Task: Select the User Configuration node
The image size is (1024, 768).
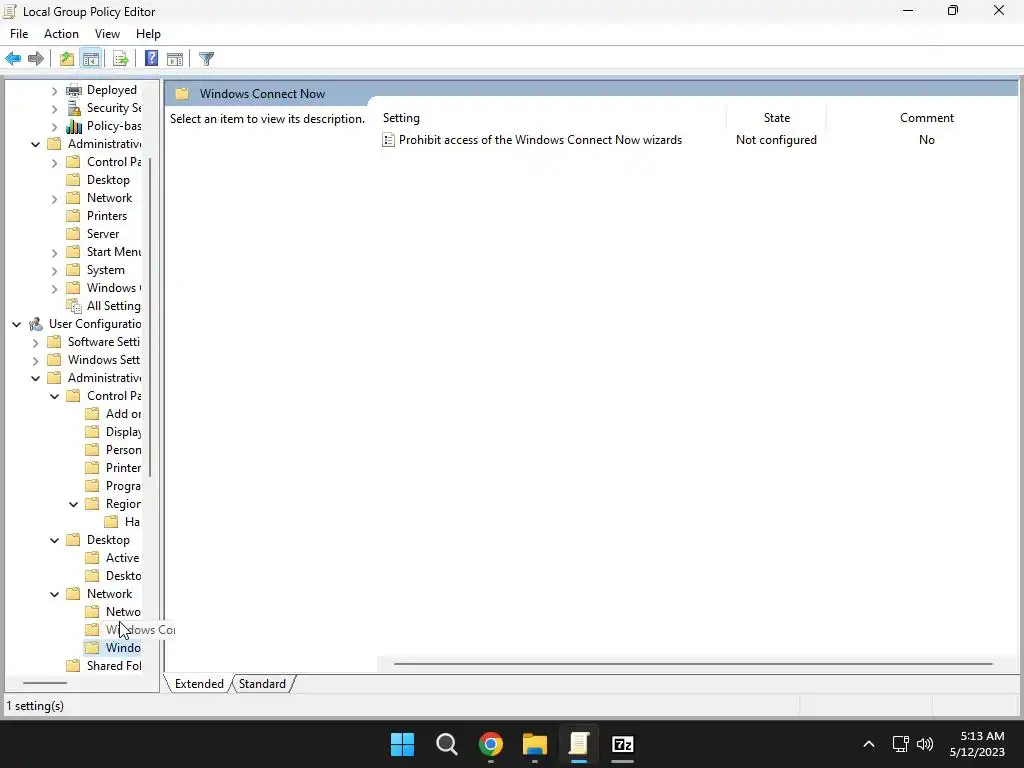Action: 95,324
